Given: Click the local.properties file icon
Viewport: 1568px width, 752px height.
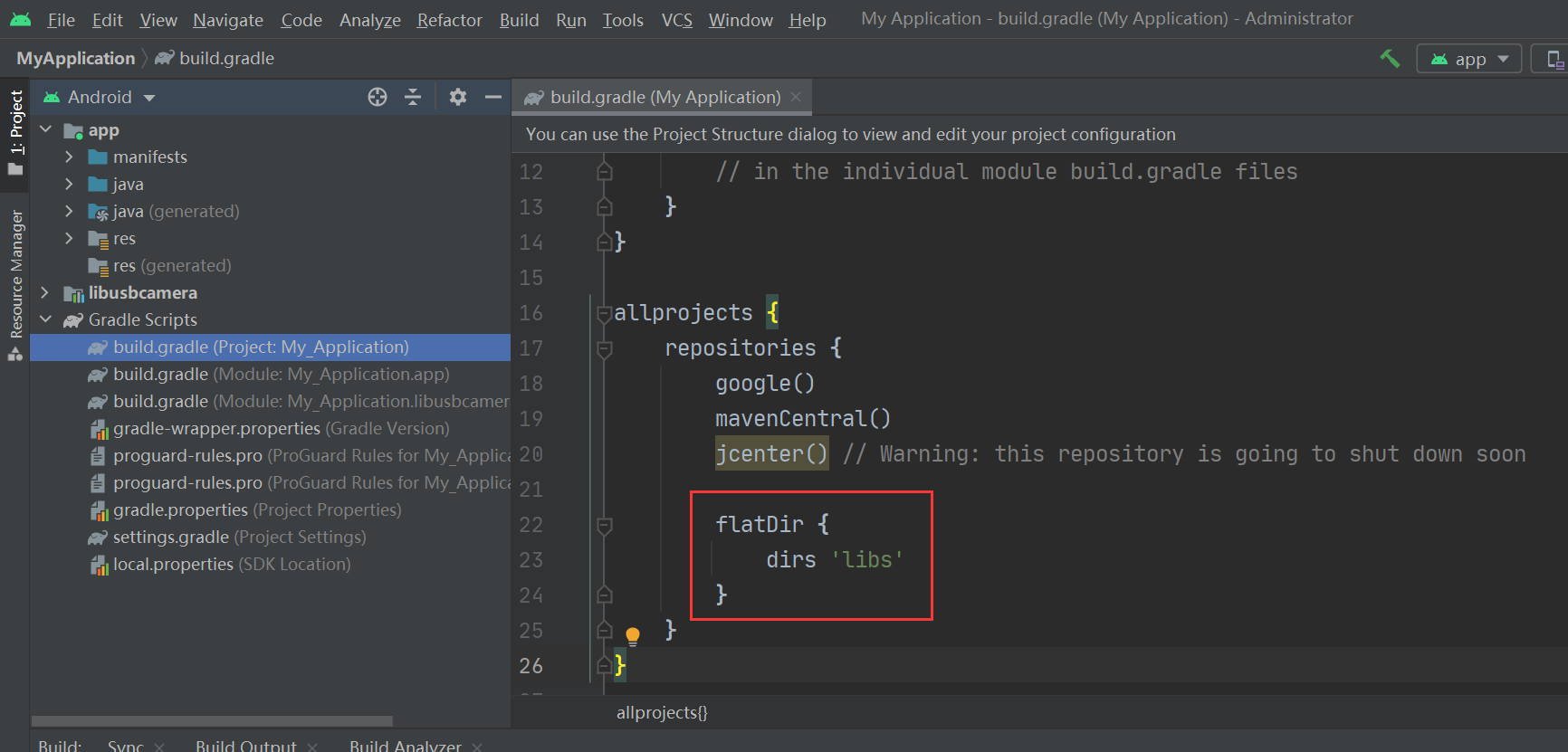Looking at the screenshot, I should [98, 565].
